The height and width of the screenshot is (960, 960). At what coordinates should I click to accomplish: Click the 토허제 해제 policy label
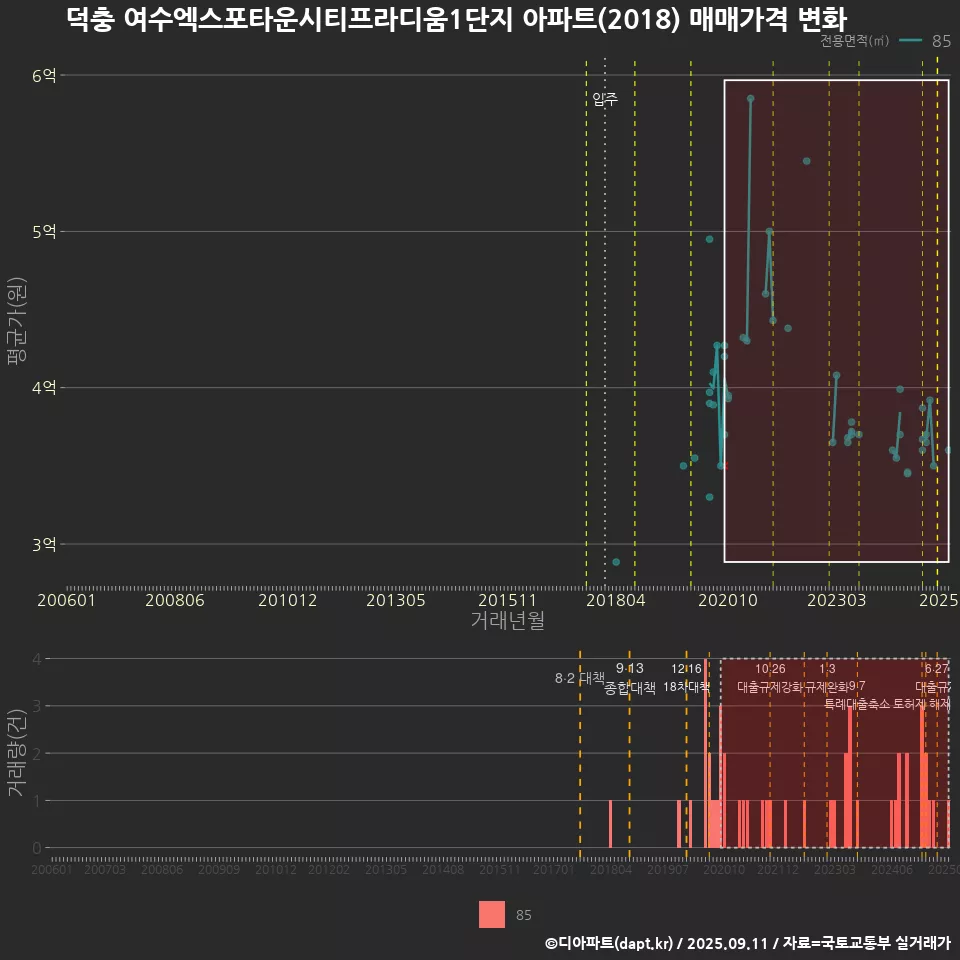click(921, 704)
